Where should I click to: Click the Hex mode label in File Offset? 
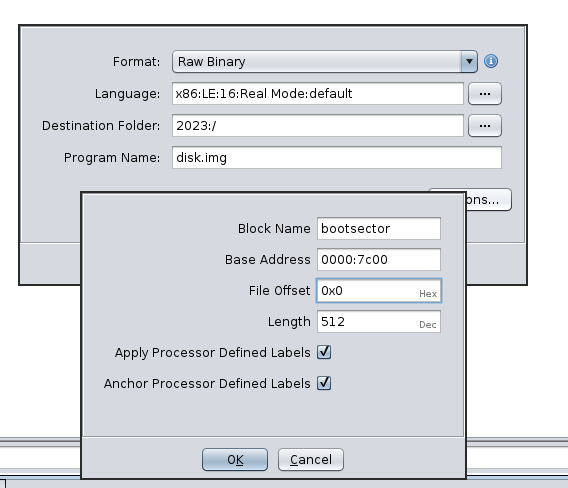coord(428,294)
